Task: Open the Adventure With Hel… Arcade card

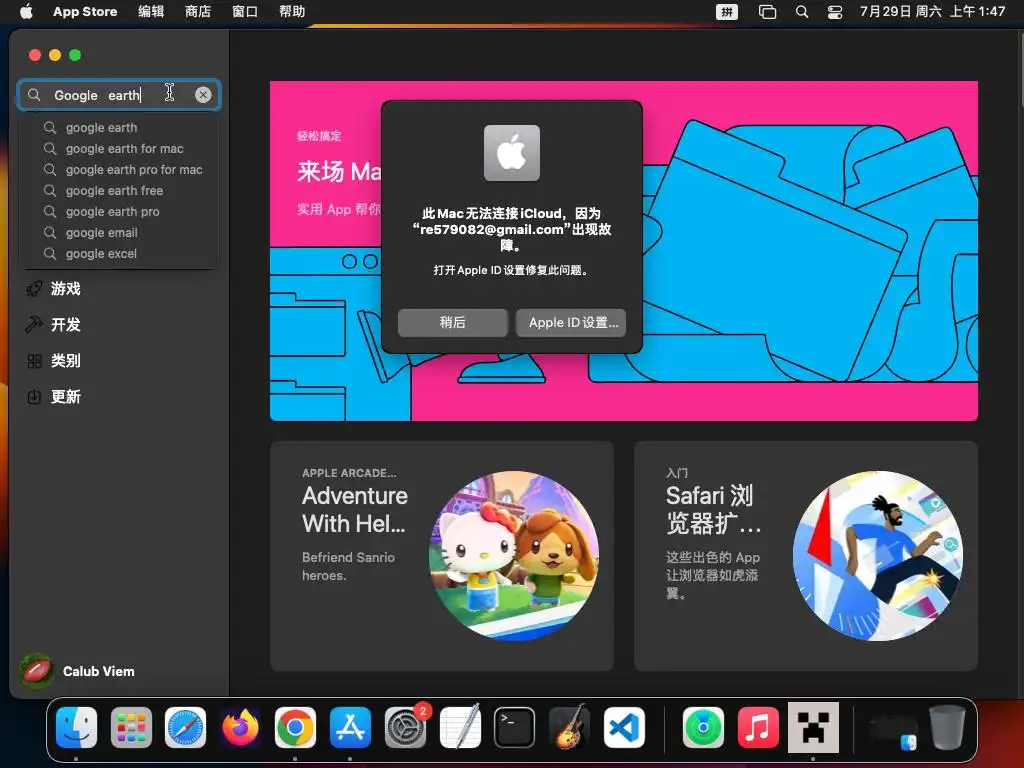Action: (441, 556)
